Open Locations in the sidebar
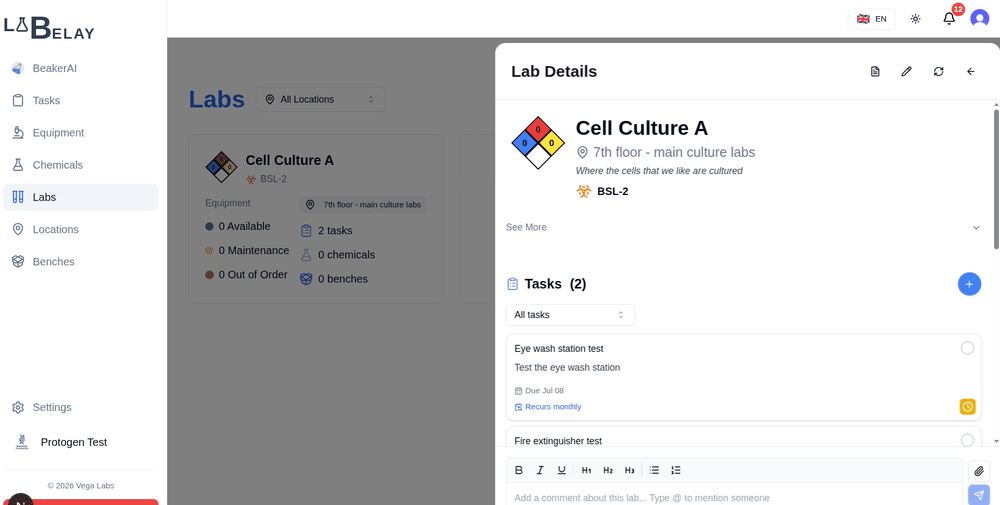The height and width of the screenshot is (505, 1000). [80, 229]
